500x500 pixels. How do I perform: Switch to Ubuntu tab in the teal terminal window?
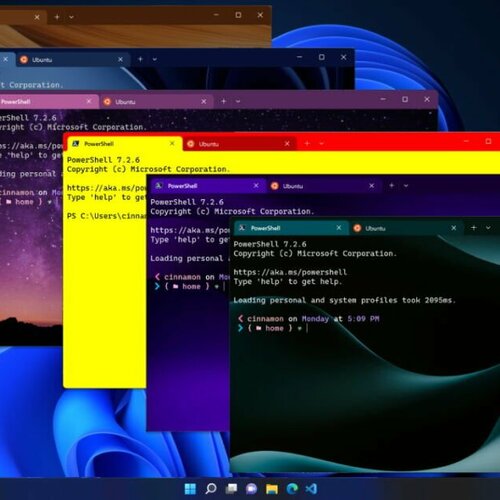pos(405,228)
